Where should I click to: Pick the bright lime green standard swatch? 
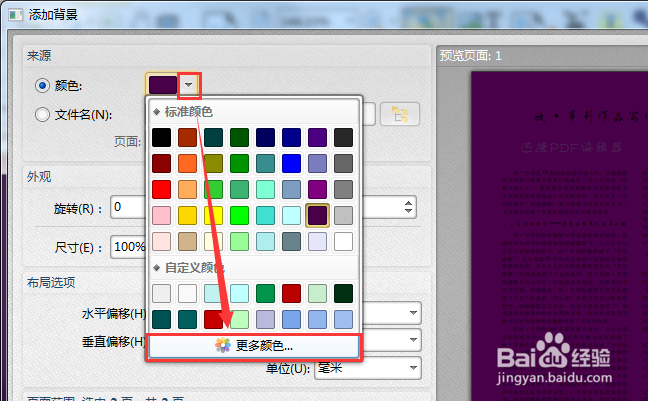coord(239,215)
